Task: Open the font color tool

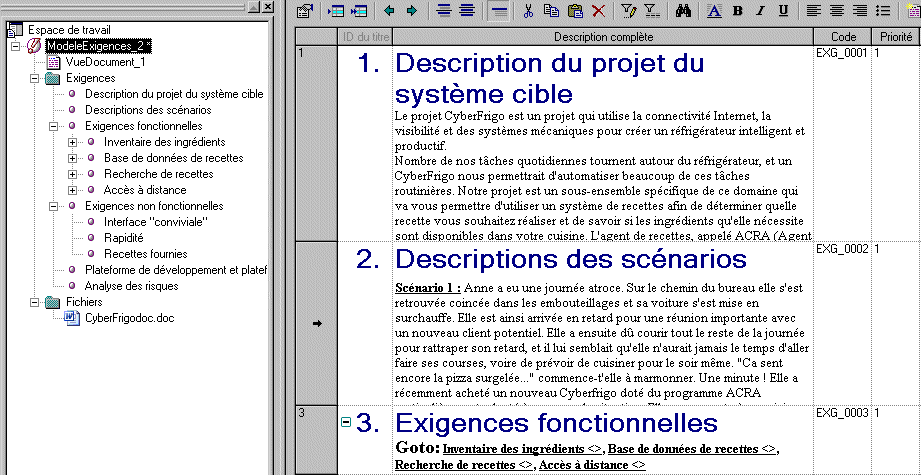Action: pyautogui.click(x=714, y=11)
